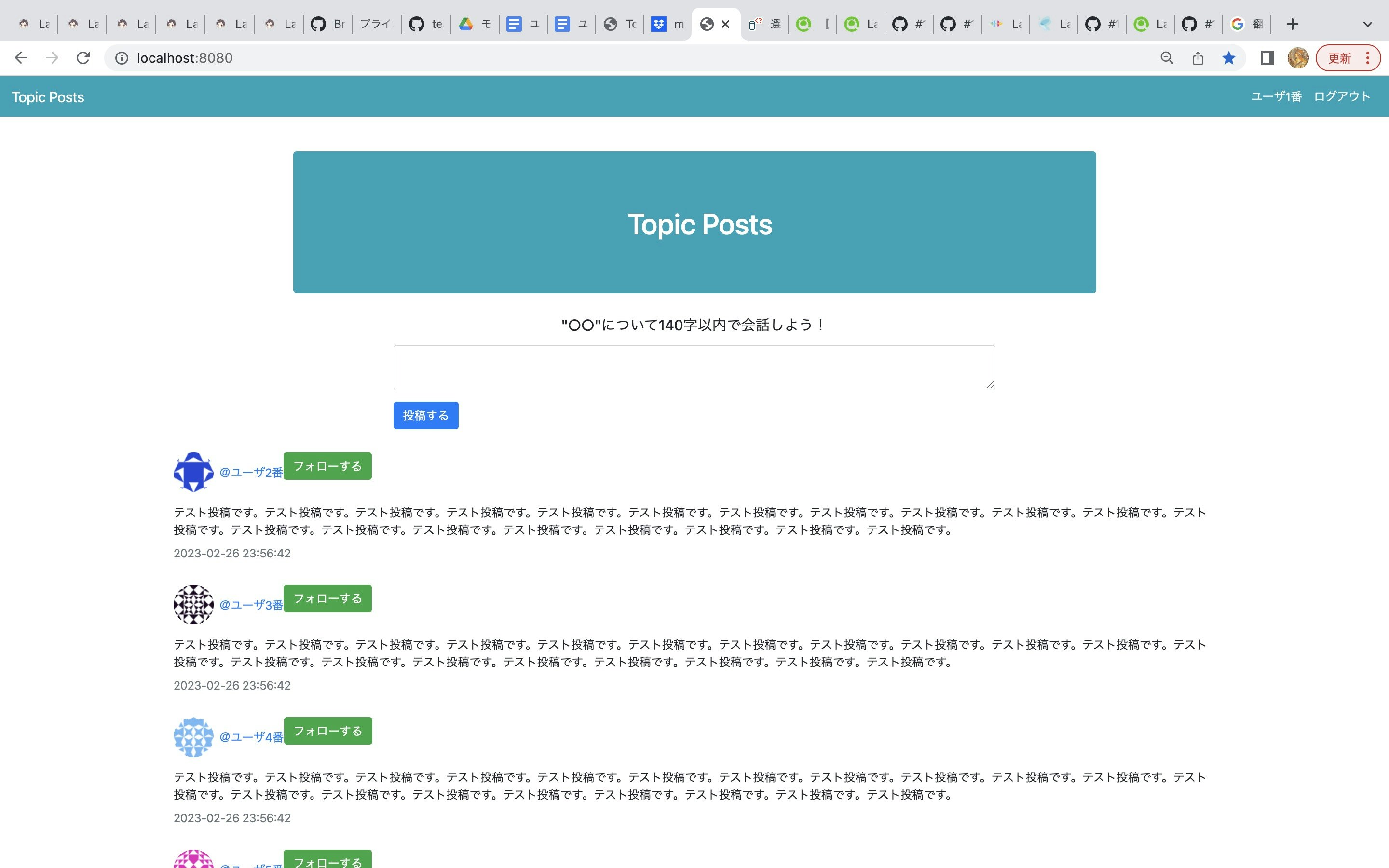Open the 更新 browser menu
This screenshot has width=1389, height=868.
pos(1348,58)
